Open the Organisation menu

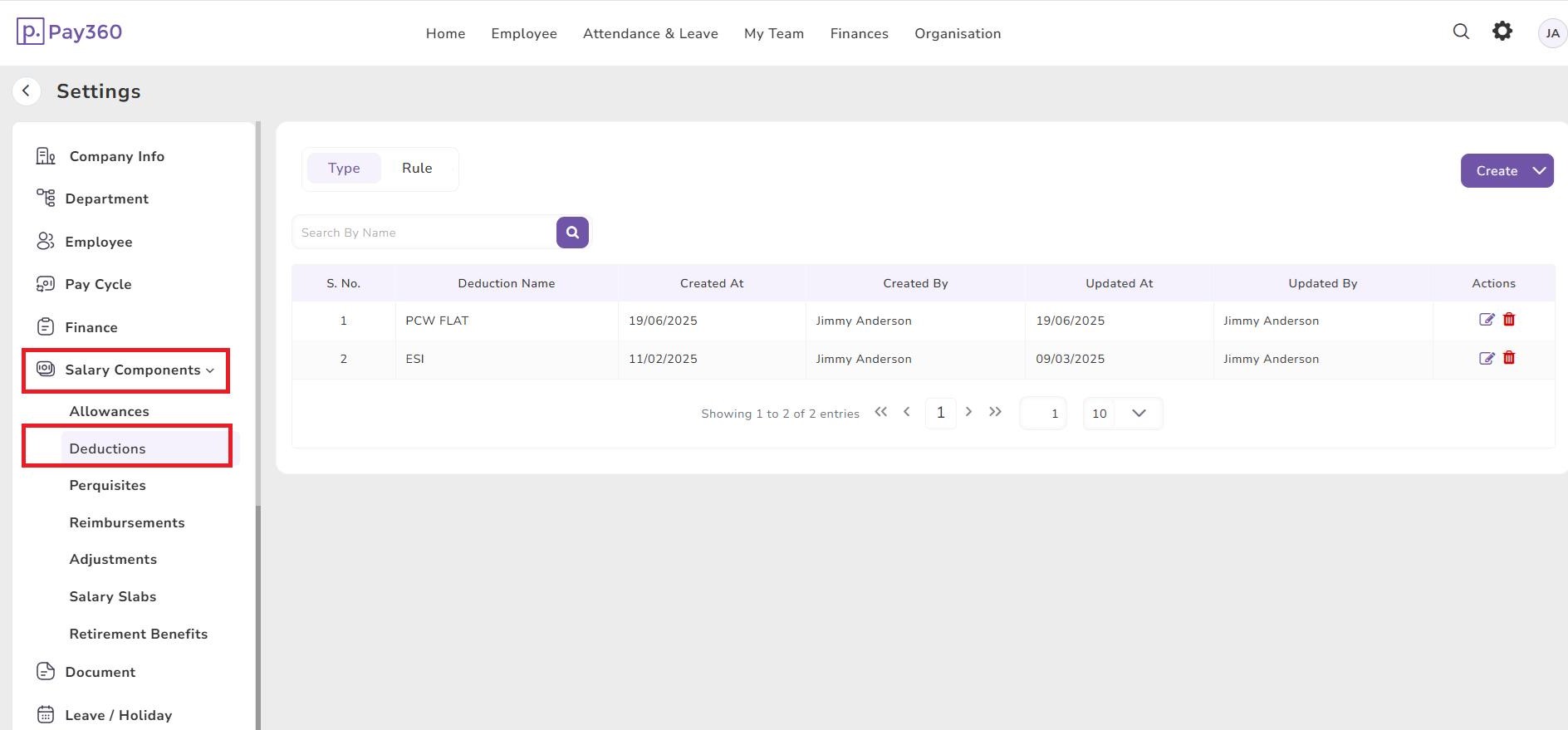(x=958, y=34)
